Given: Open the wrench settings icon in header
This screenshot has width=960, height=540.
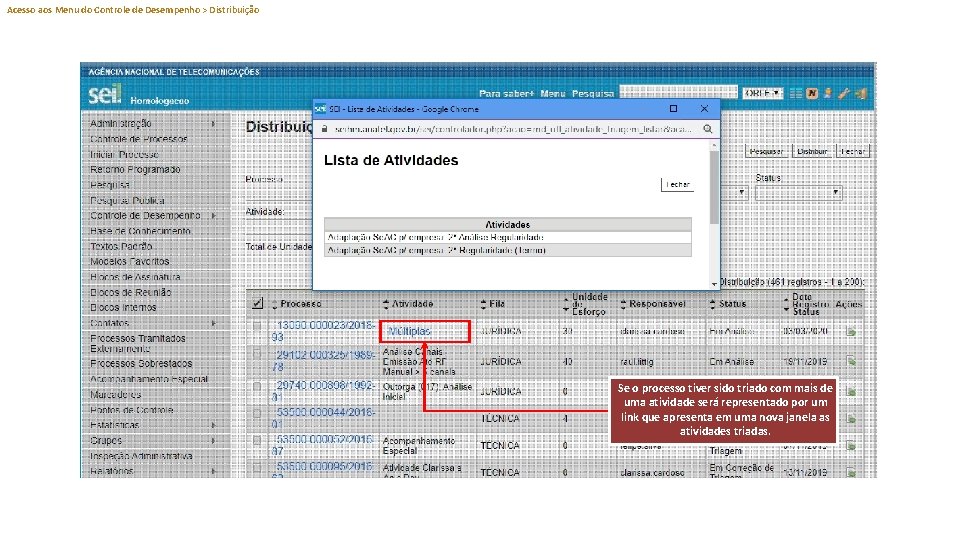Looking at the screenshot, I should [x=844, y=94].
